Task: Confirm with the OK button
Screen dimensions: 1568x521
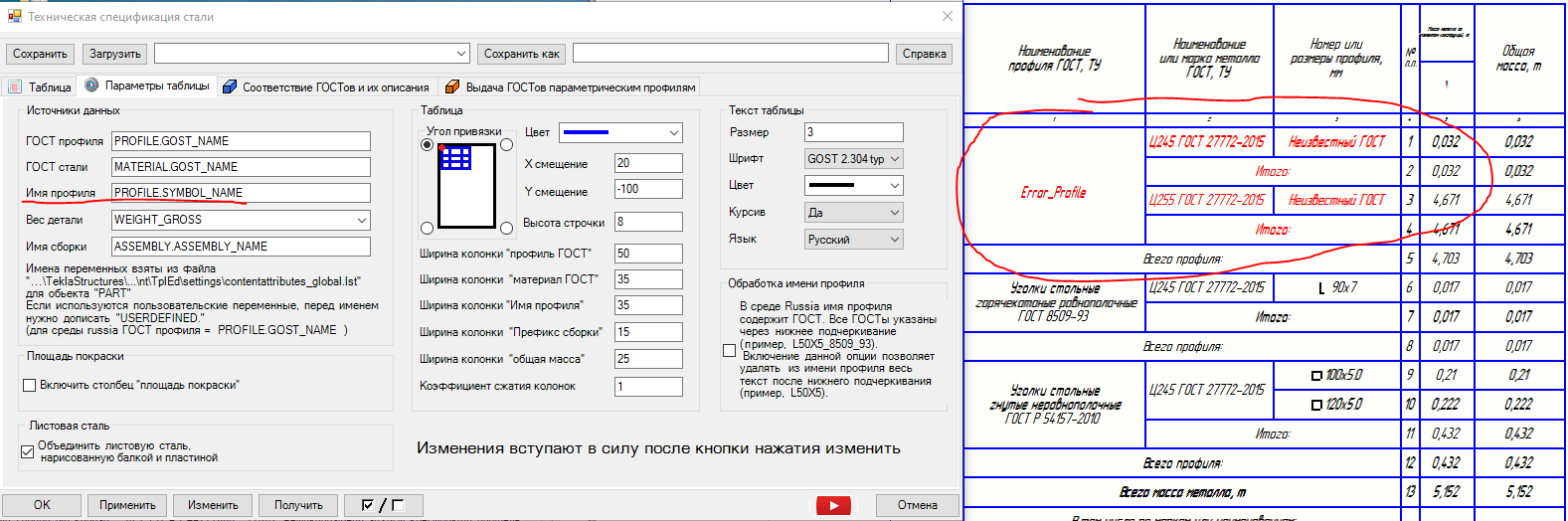Action: point(42,505)
